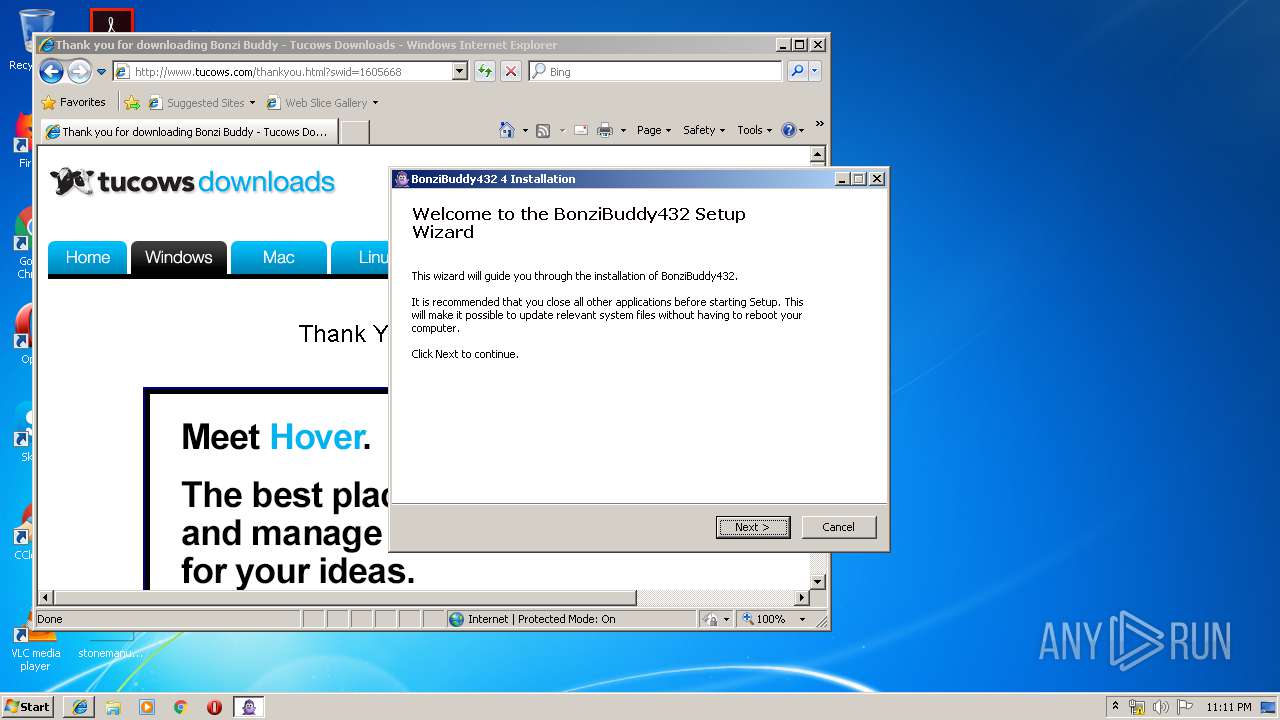Click Next in BonziBuddy432 setup wizard
1280x720 pixels.
pyautogui.click(x=753, y=527)
